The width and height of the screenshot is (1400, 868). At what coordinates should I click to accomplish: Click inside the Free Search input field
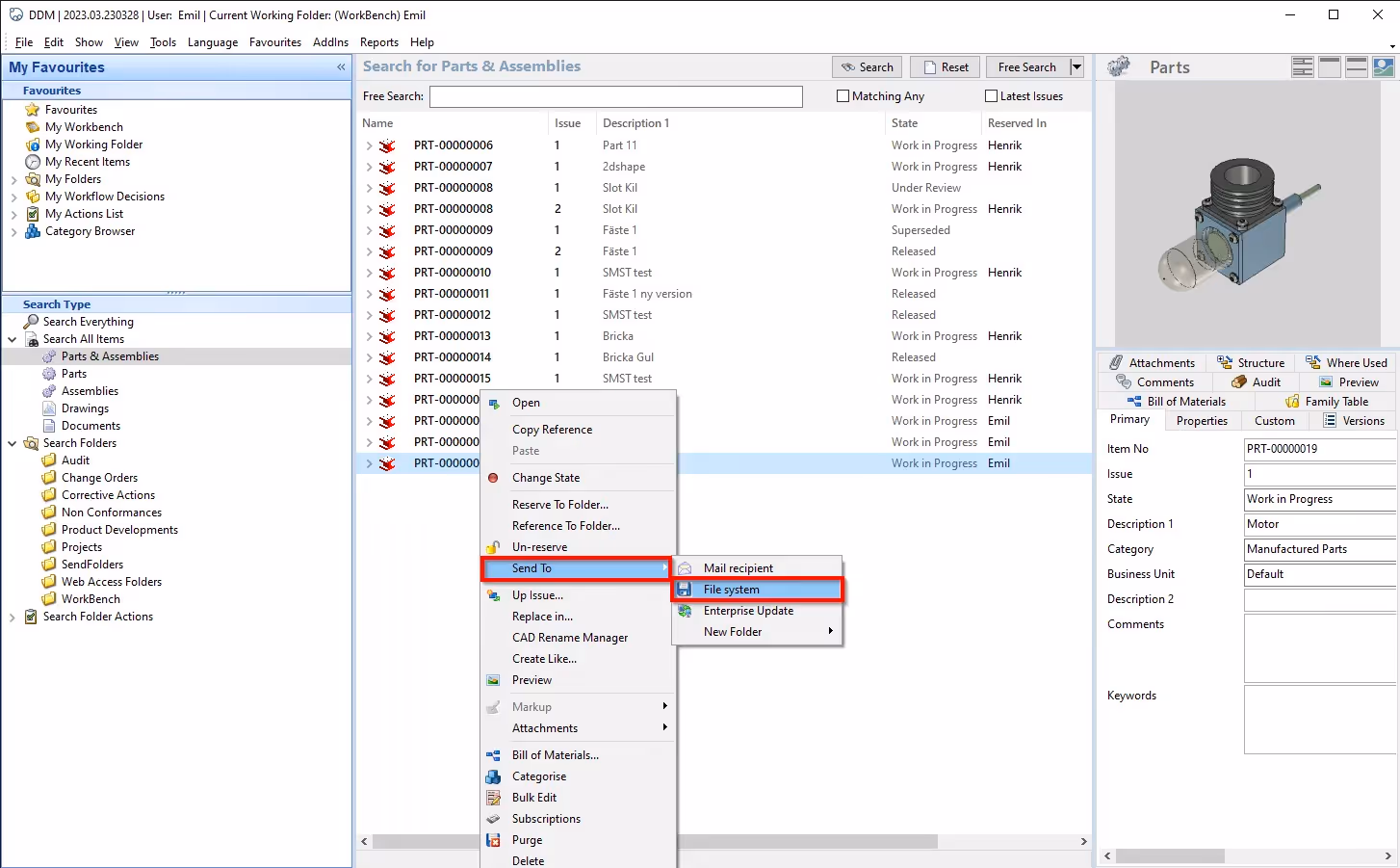pos(616,96)
